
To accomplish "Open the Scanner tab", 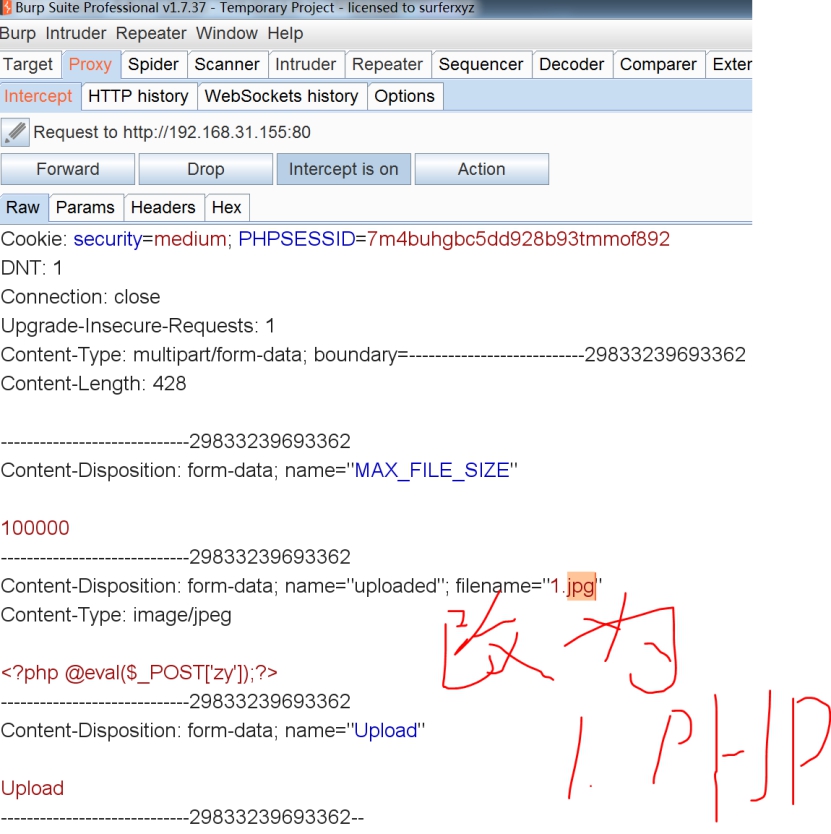I will 227,64.
